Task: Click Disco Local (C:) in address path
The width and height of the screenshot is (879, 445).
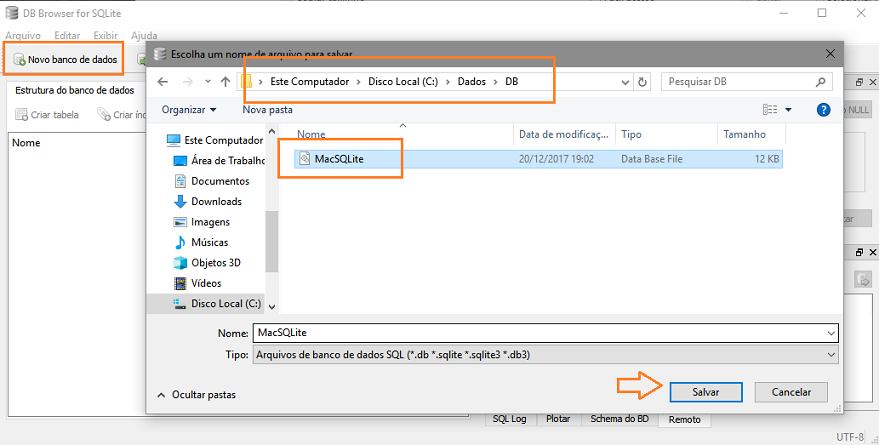Action: click(403, 81)
